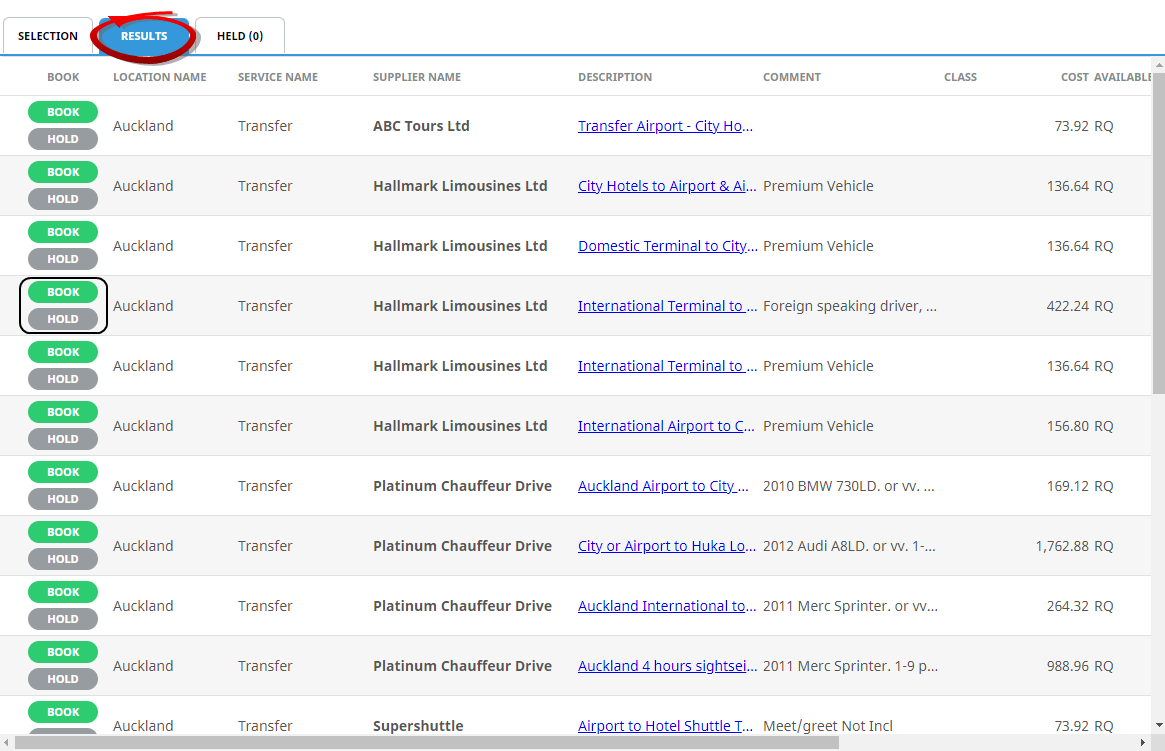Click the Cost column header
The image size is (1165, 751).
coord(1074,77)
